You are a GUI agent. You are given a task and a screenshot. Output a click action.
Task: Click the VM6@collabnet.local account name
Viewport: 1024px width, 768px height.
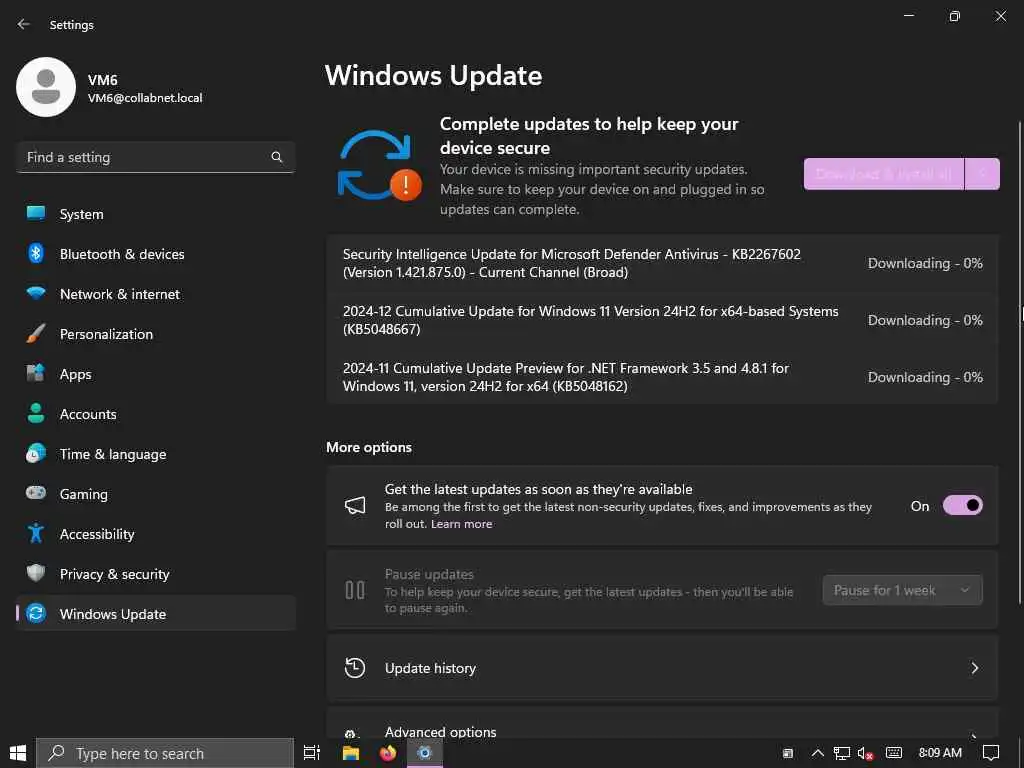tap(145, 98)
